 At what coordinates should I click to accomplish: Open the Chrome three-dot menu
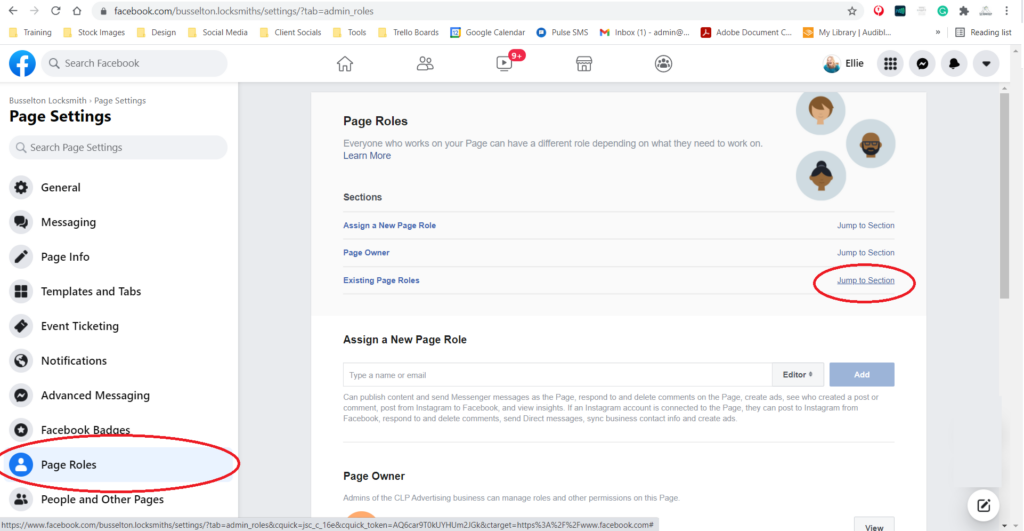pos(1006,11)
